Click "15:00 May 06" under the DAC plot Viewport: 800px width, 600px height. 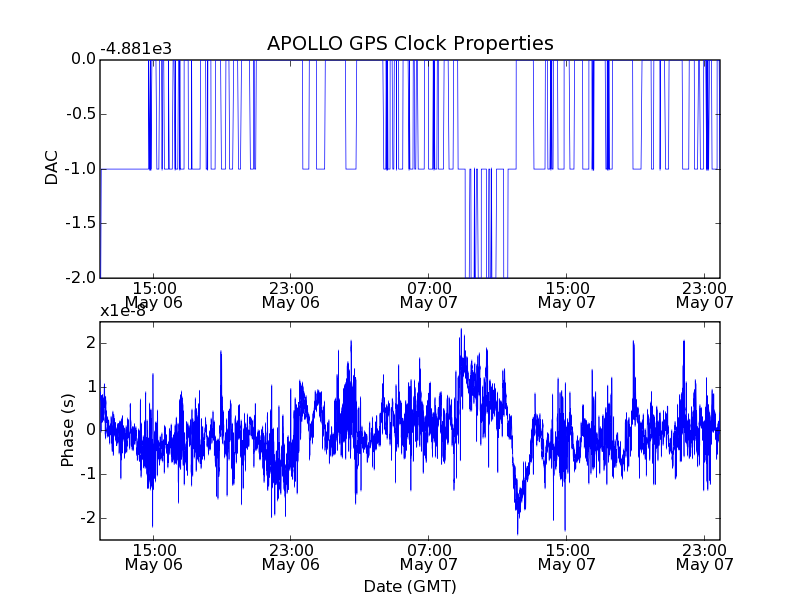click(x=154, y=295)
